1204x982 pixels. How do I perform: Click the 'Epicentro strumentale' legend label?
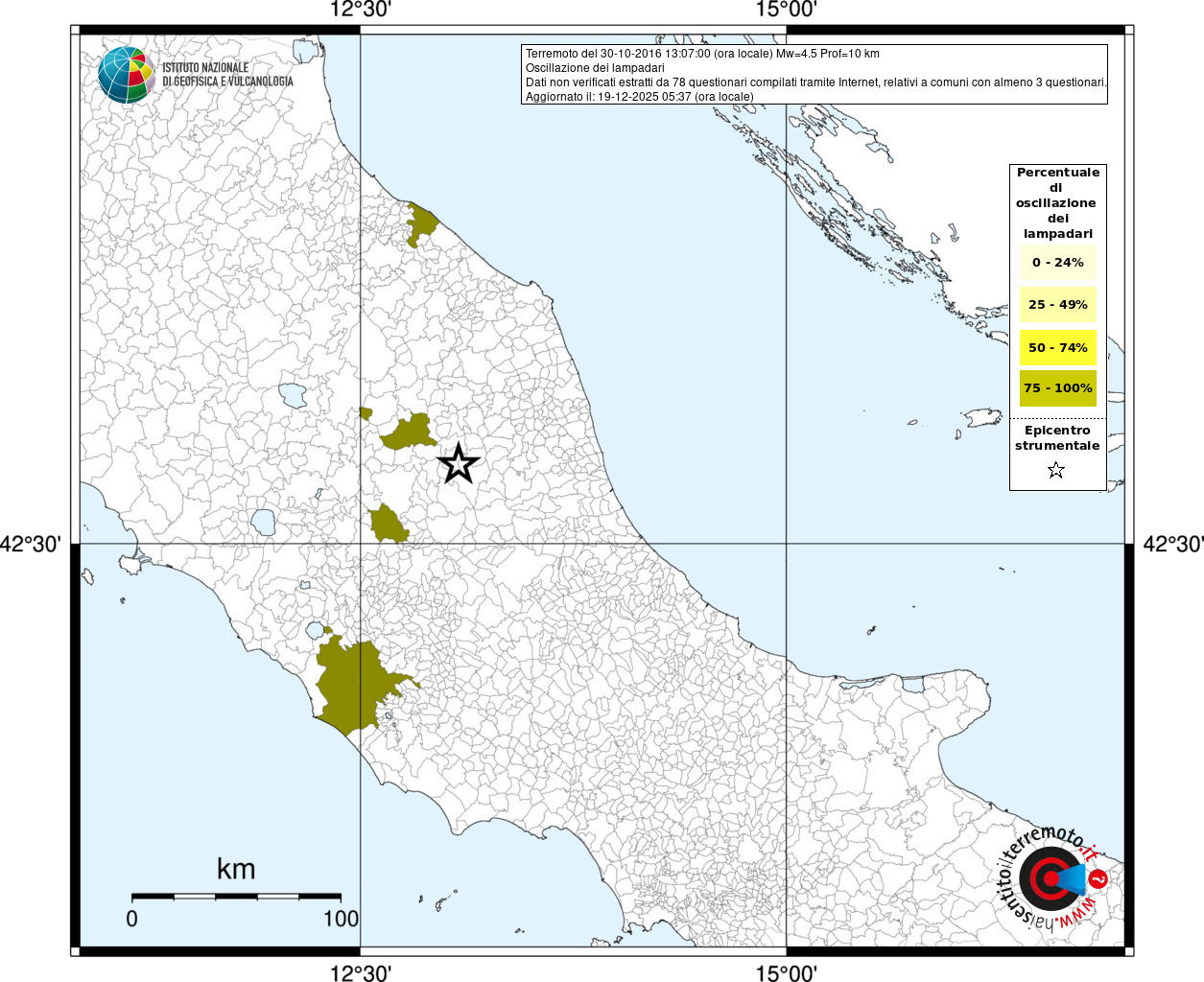pyautogui.click(x=1057, y=438)
